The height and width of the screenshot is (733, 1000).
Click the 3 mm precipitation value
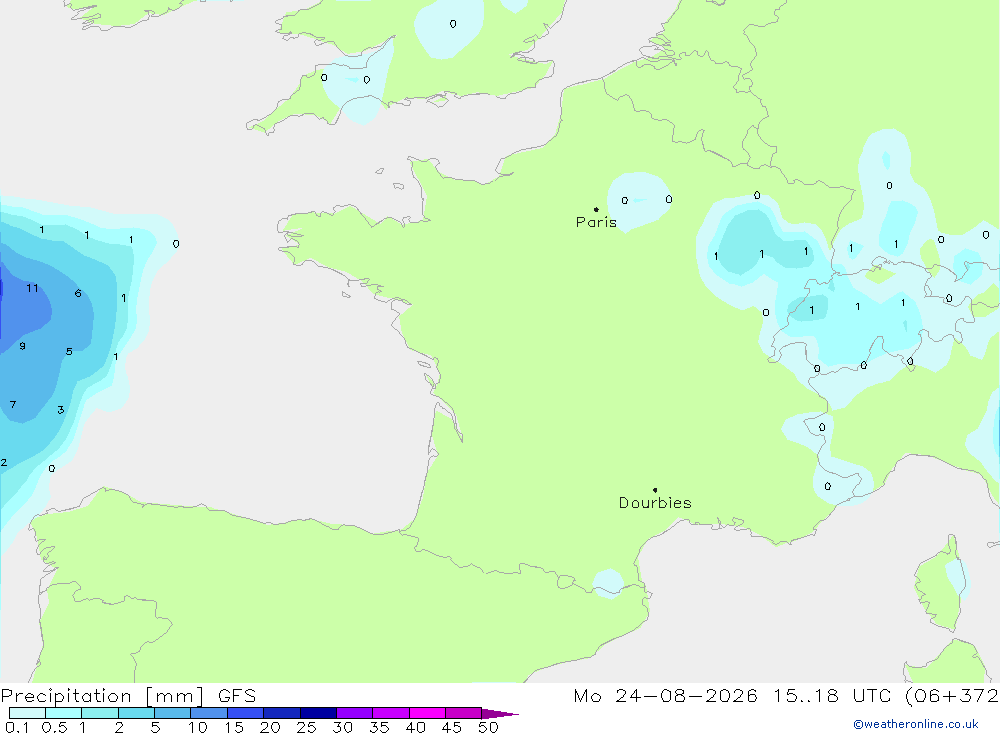pos(61,410)
